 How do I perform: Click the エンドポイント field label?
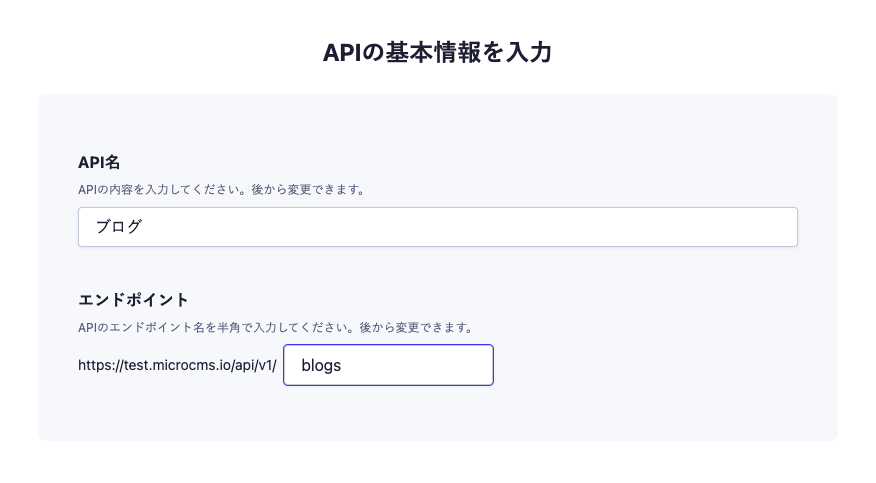[134, 299]
